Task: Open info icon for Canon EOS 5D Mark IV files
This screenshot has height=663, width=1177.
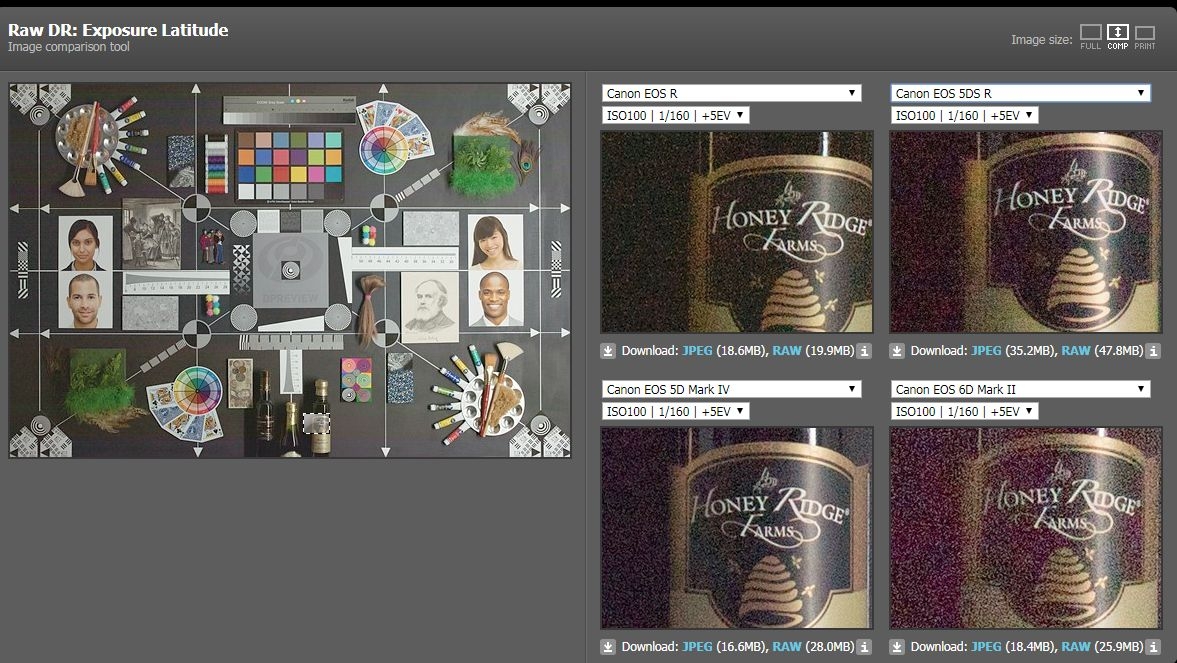Action: pos(865,646)
